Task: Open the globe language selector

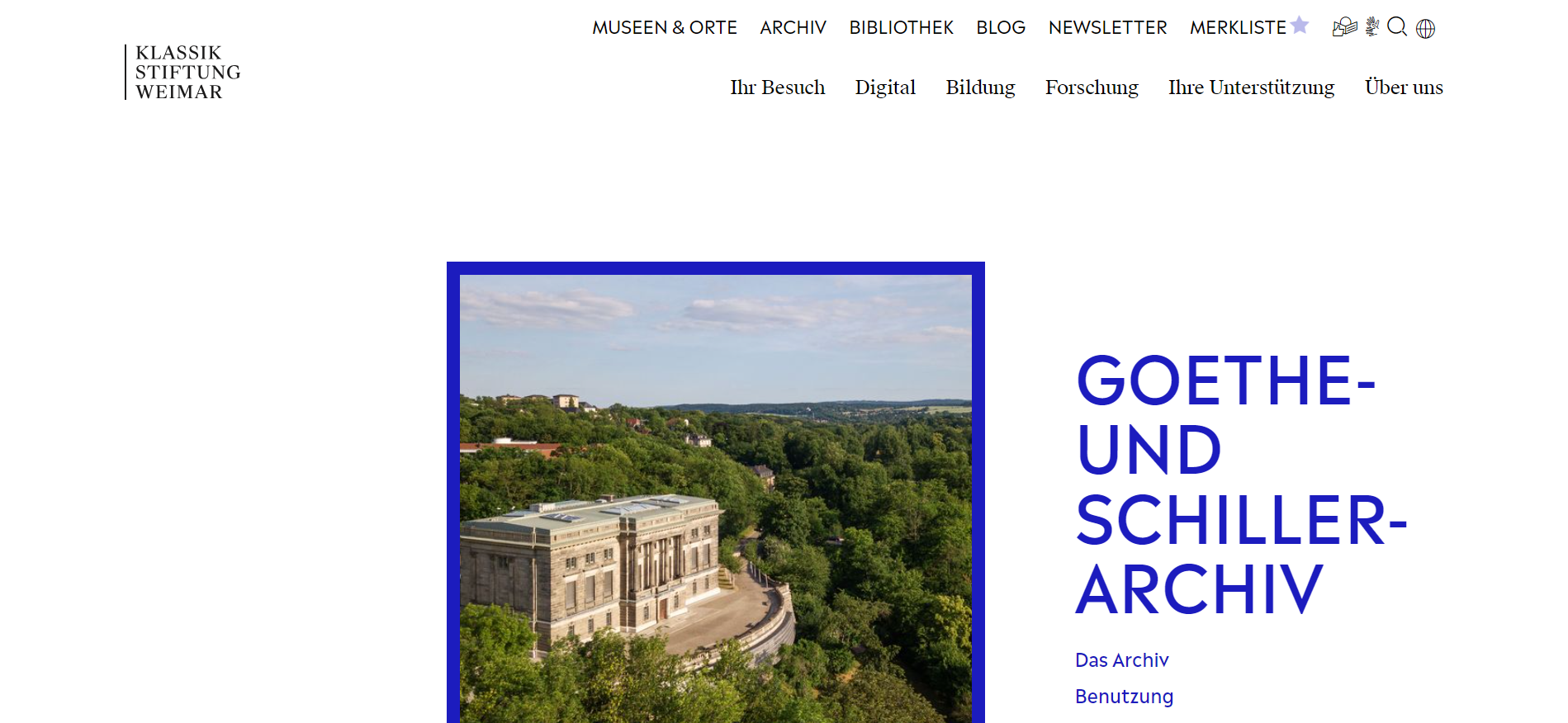Action: point(1426,29)
